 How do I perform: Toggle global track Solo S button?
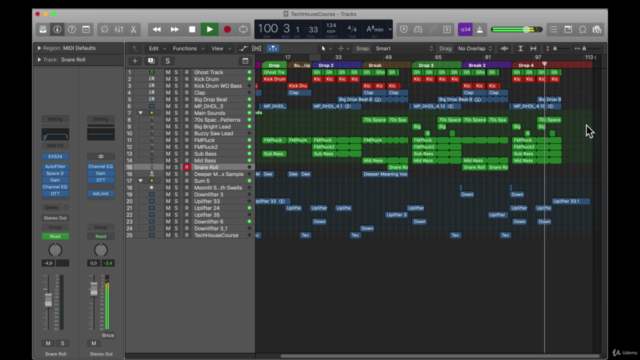pyautogui.click(x=167, y=61)
